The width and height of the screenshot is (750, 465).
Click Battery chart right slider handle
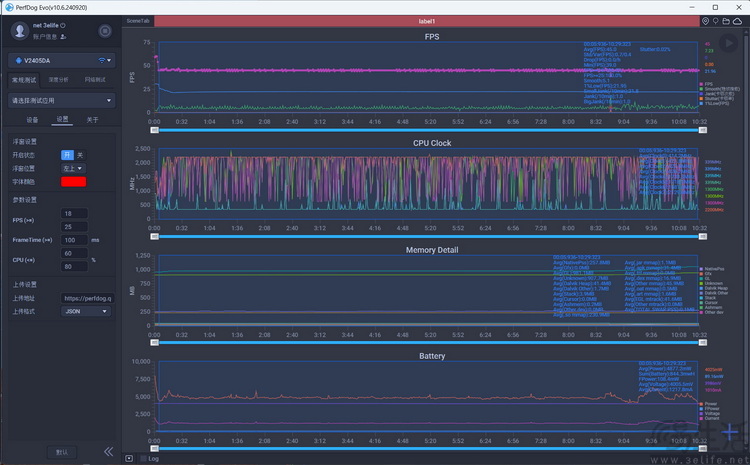click(x=703, y=448)
